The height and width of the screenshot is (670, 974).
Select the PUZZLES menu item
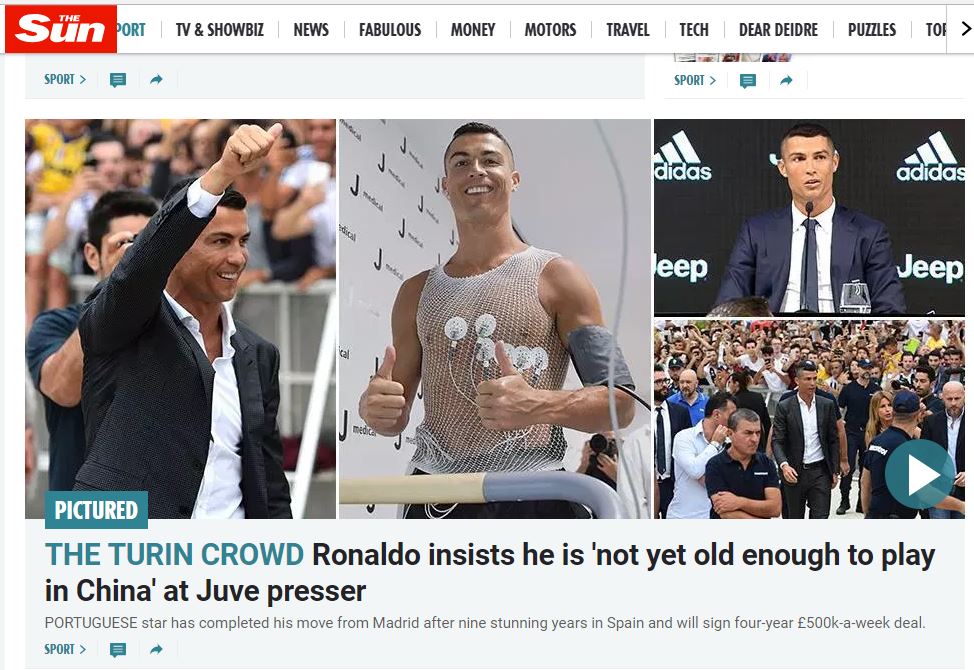tap(872, 29)
